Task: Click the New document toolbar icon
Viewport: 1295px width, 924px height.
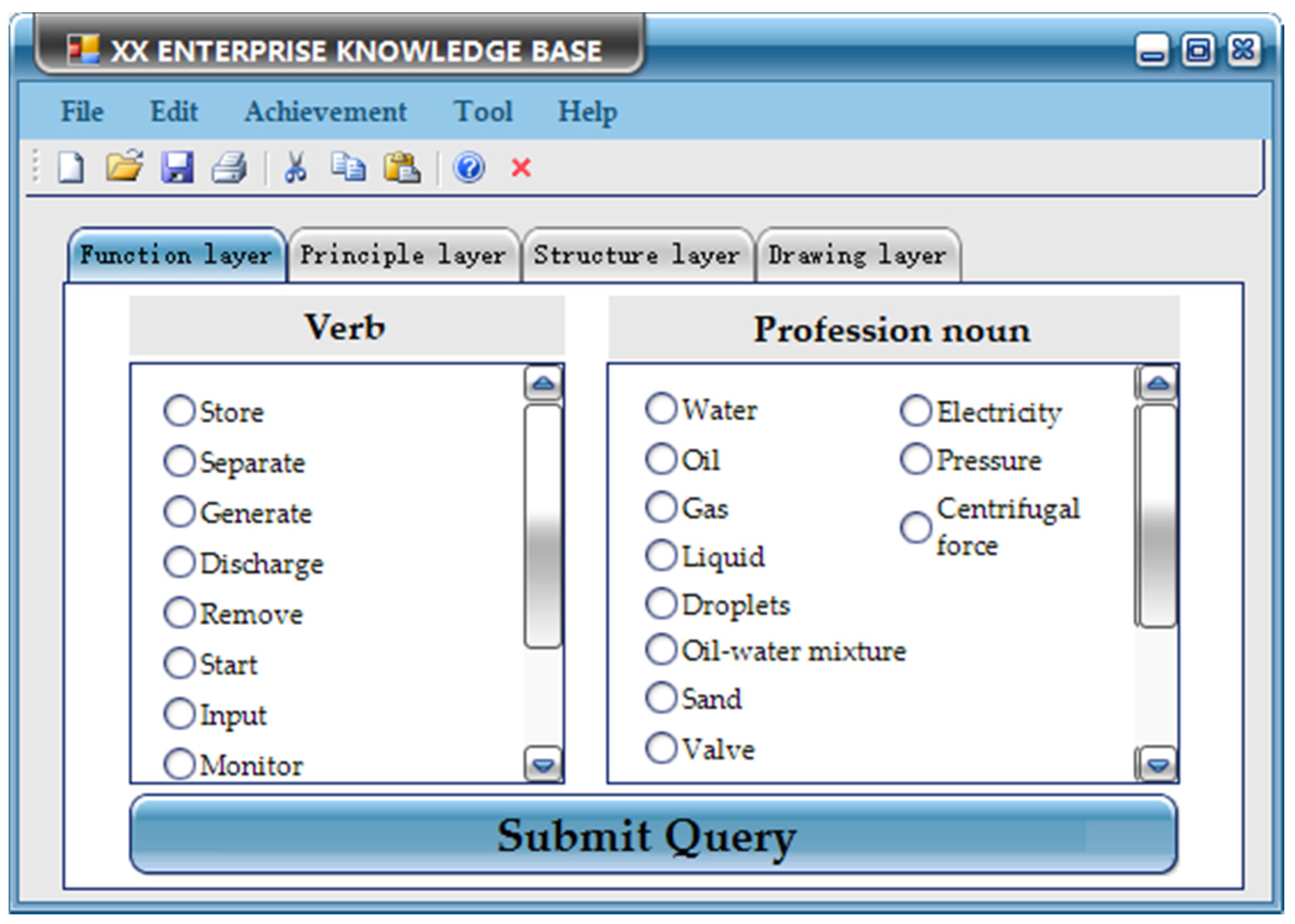Action: [x=71, y=168]
